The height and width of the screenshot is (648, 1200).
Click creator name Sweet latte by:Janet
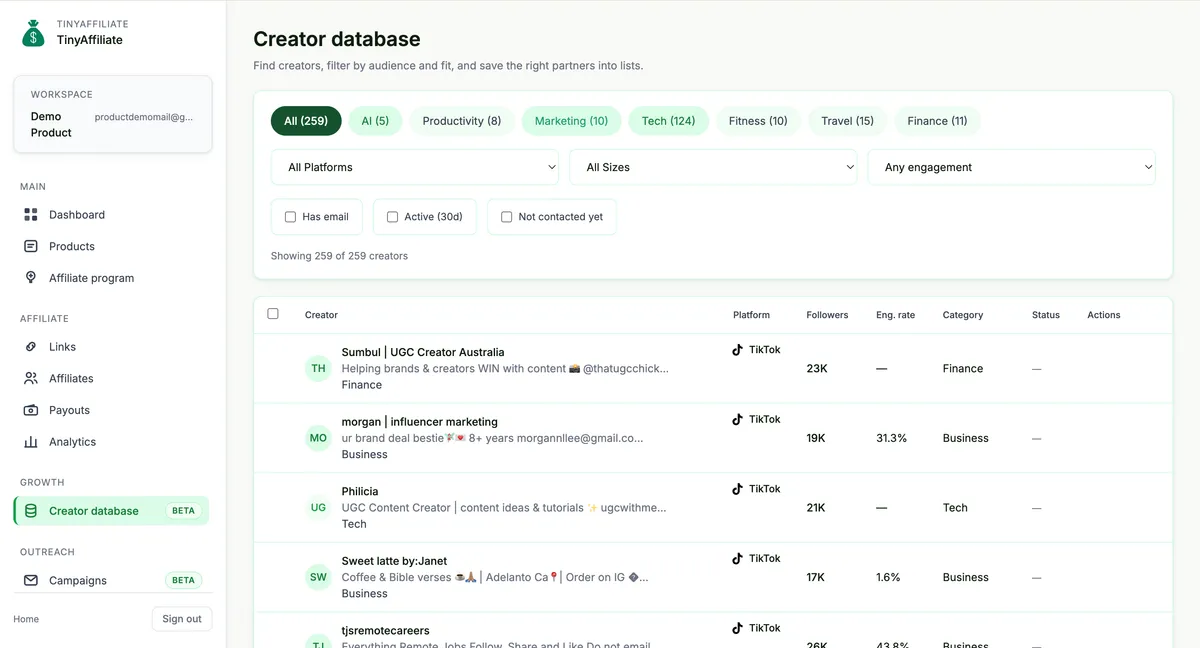(x=394, y=561)
